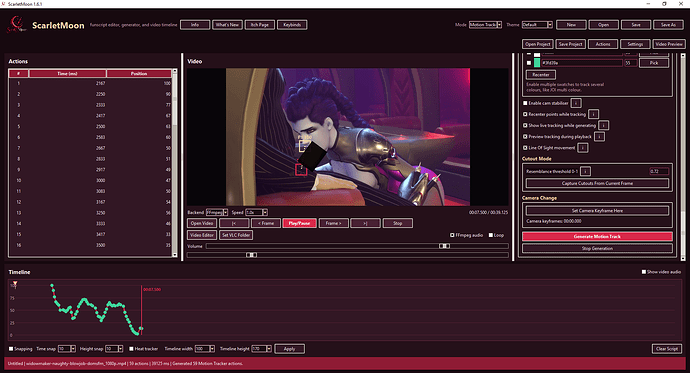Screen dimensions: 690x373
Task: Click Stop Generation
Action: [597, 249]
